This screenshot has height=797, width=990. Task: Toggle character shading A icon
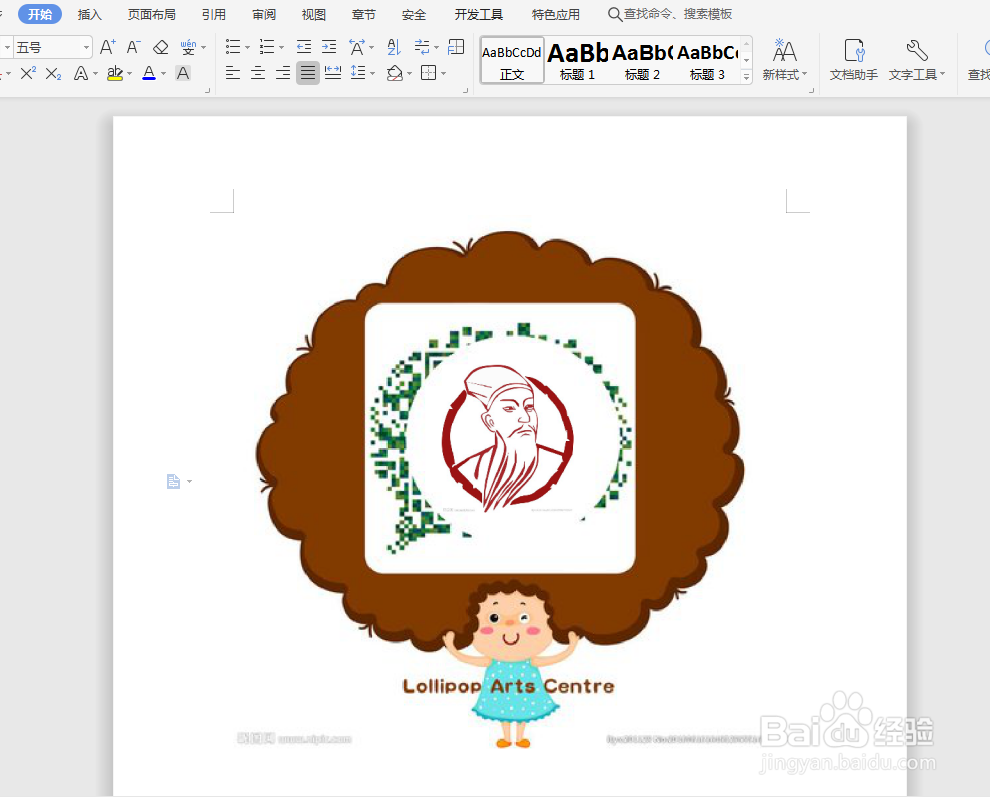183,73
